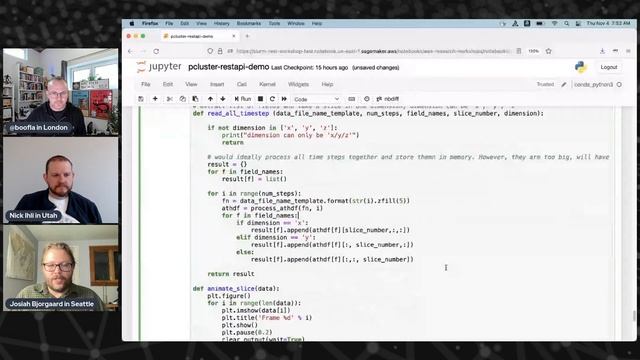This screenshot has width=640, height=360.
Task: Click the 'def animate_slice(data):' line
Action: (x=236, y=289)
